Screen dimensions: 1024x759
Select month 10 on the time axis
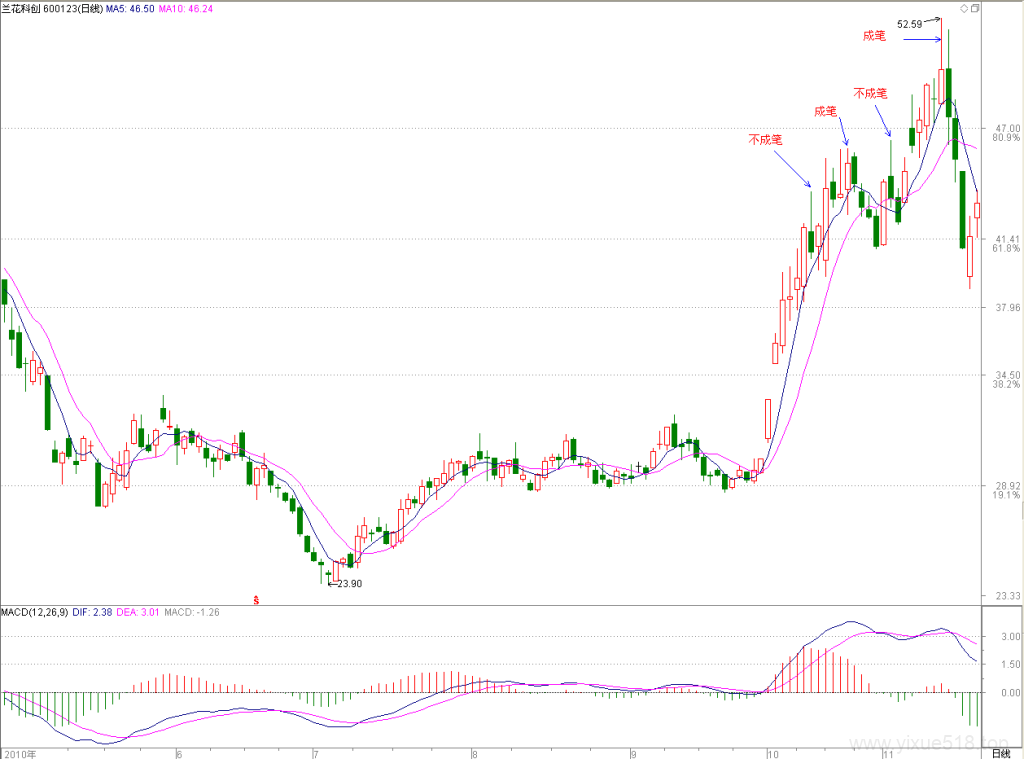pos(773,754)
